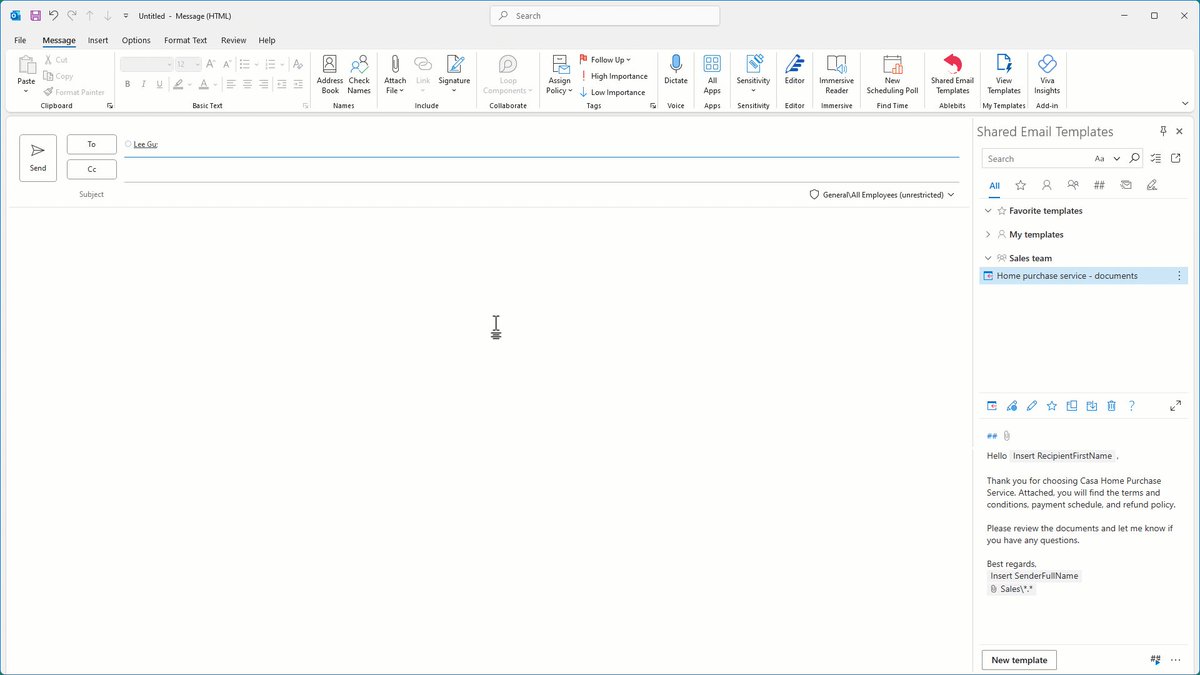Switch to the Review tab
Screen dimensions: 1200x675
click(x=234, y=40)
